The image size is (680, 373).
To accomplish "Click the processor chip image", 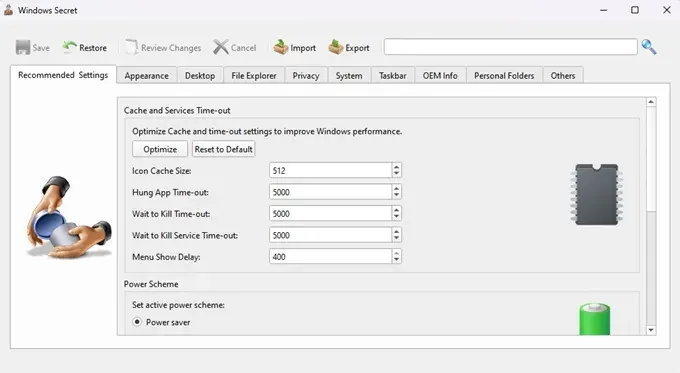I will click(x=597, y=194).
